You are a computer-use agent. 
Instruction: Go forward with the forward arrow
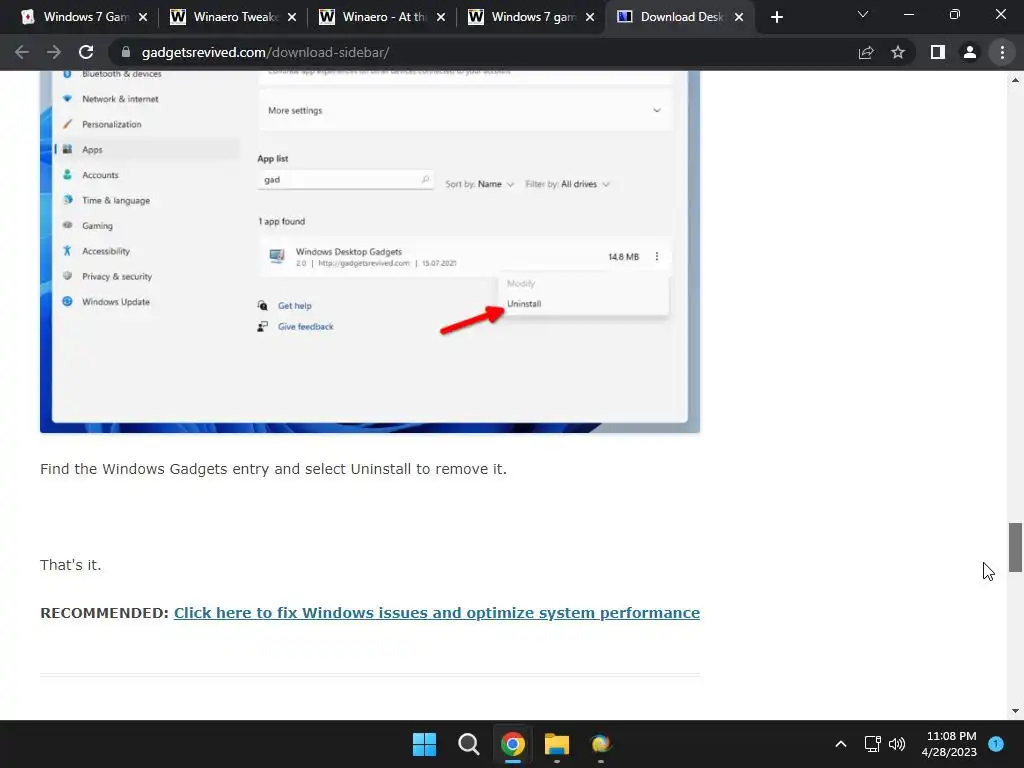54,52
